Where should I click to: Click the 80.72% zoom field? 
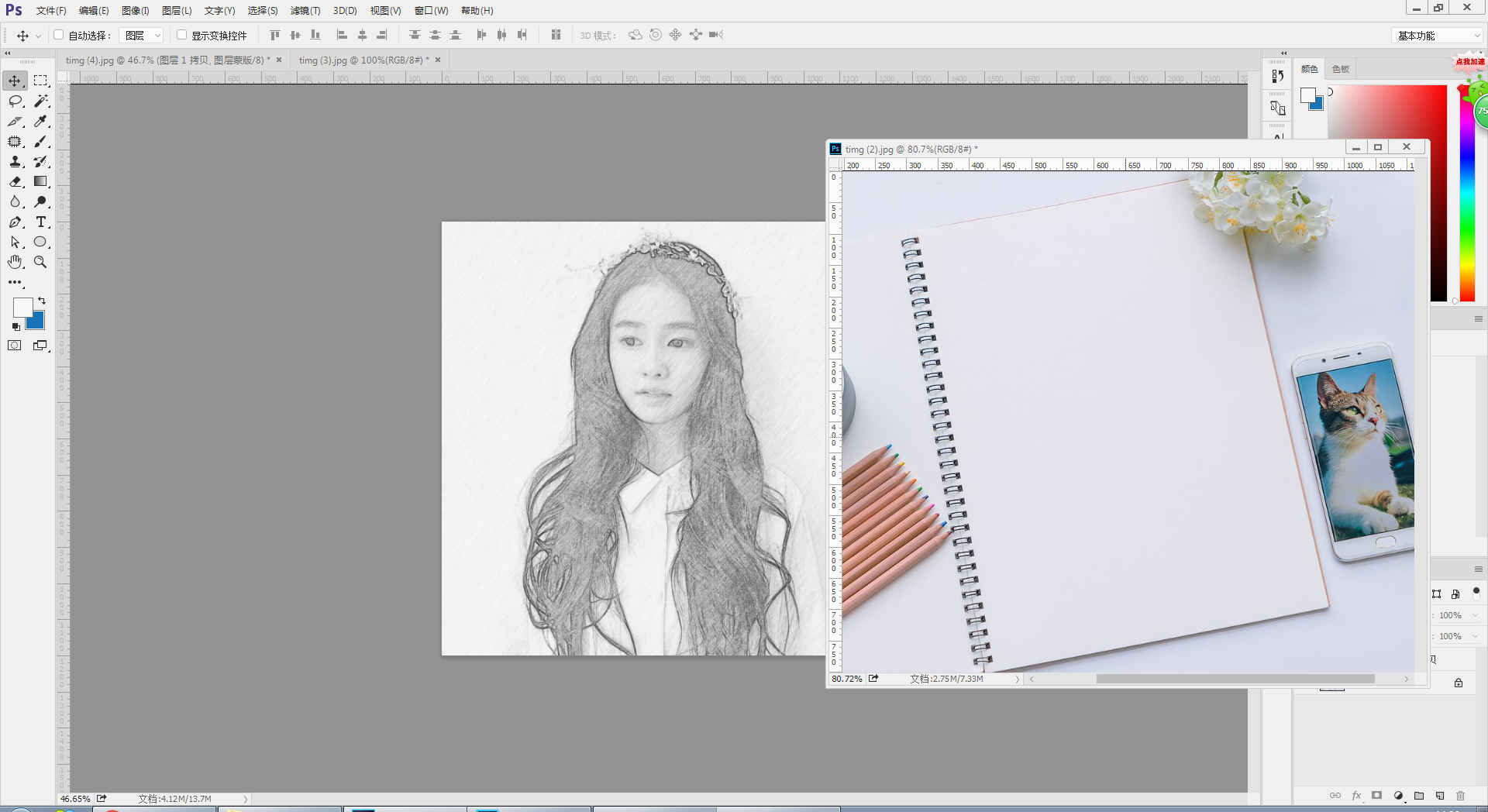tap(847, 679)
